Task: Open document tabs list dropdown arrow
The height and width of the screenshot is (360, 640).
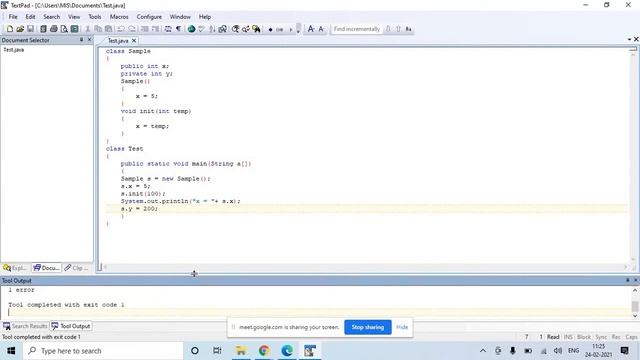Action: 629,39
